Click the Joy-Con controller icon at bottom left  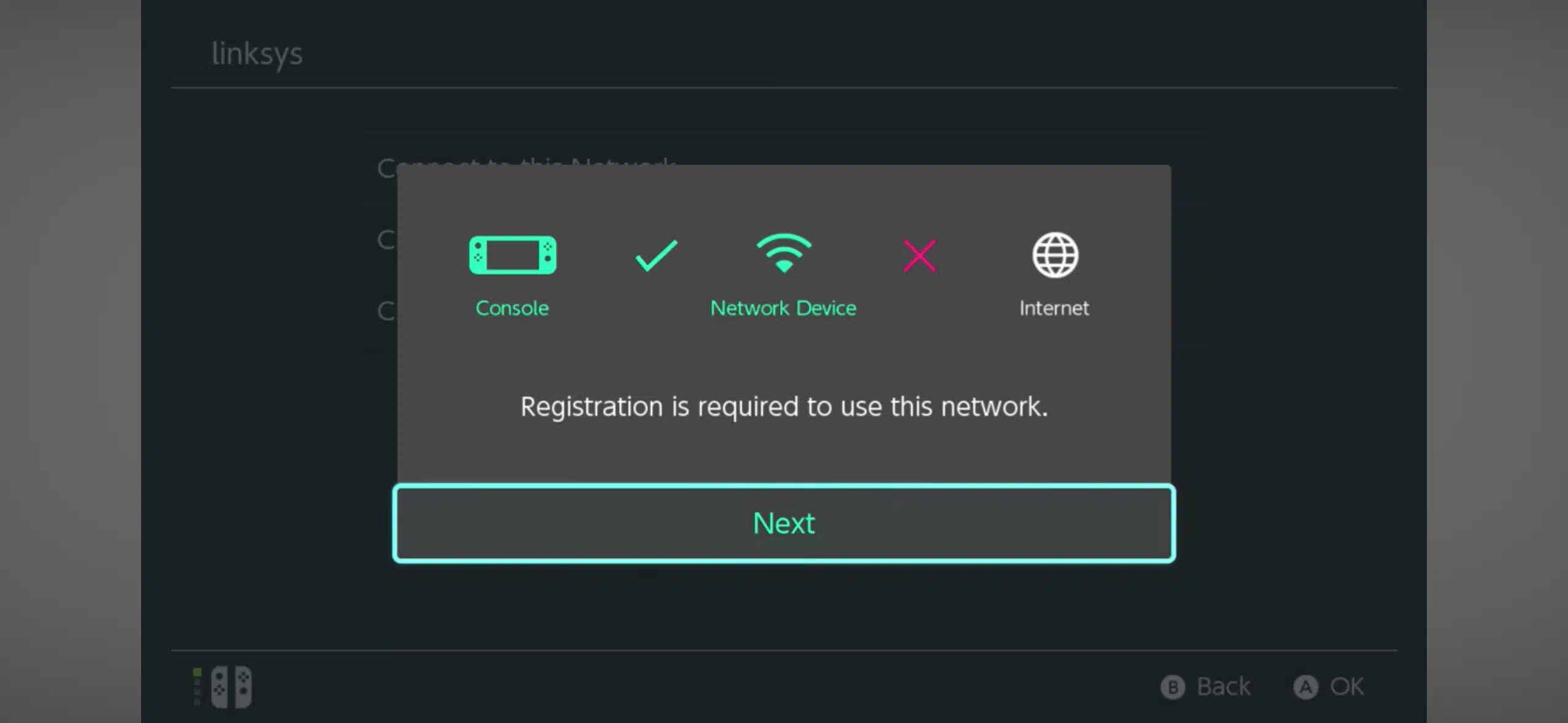click(231, 687)
